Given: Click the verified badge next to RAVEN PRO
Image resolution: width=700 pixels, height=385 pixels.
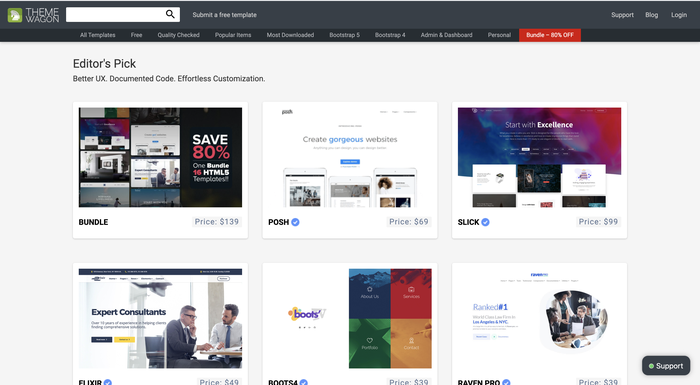Looking at the screenshot, I should pyautogui.click(x=506, y=382).
